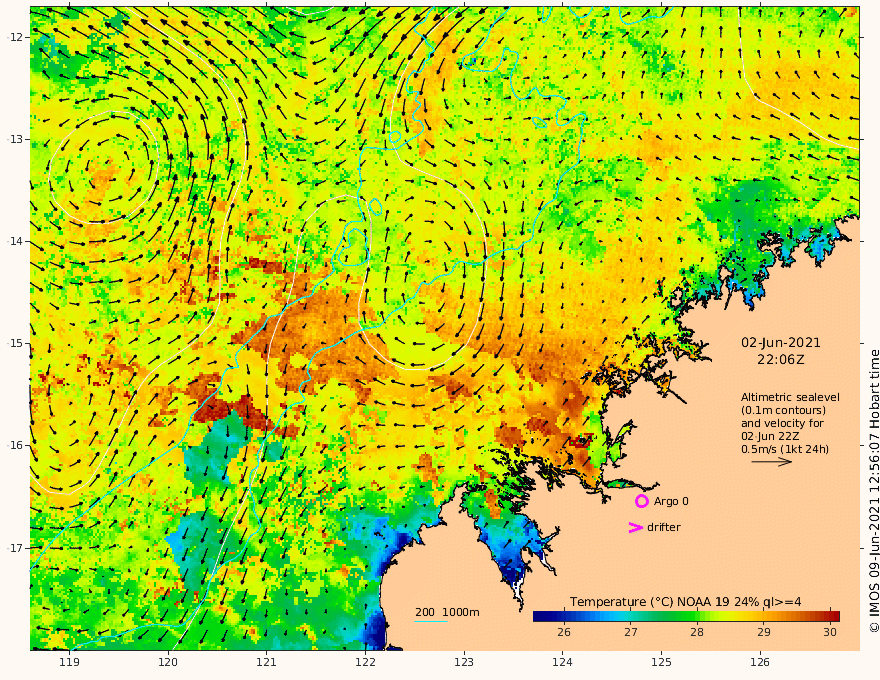
Task: Click latitude axis label -14
Action: click(x=15, y=241)
